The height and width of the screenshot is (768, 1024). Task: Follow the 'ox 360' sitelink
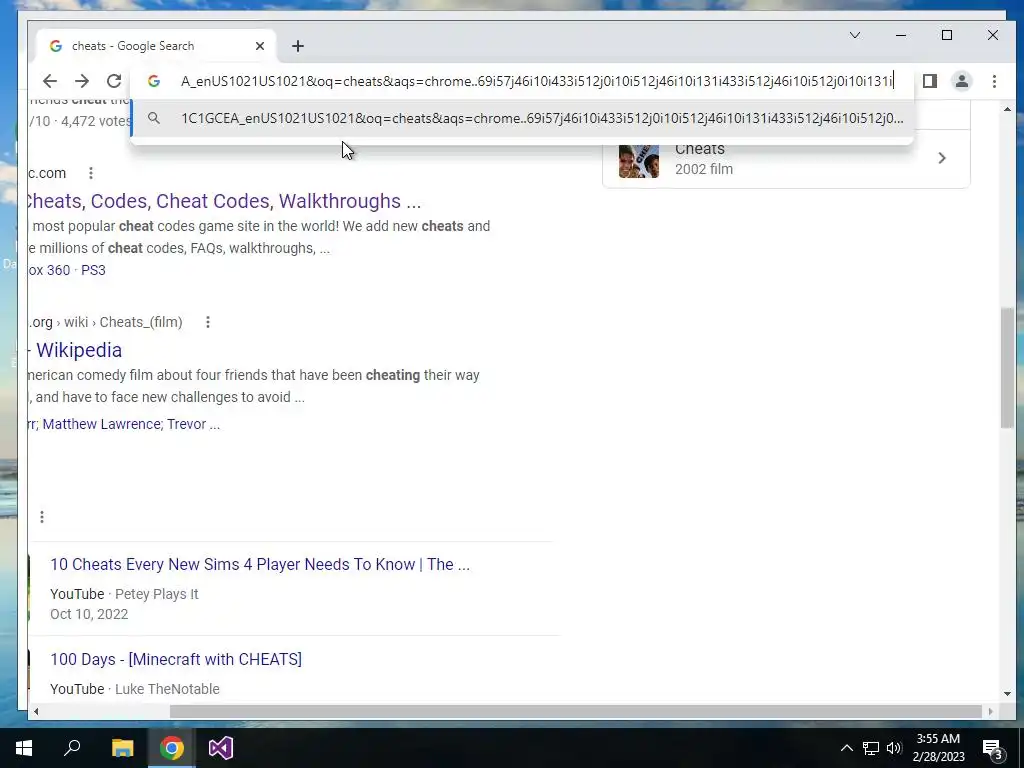(49, 270)
